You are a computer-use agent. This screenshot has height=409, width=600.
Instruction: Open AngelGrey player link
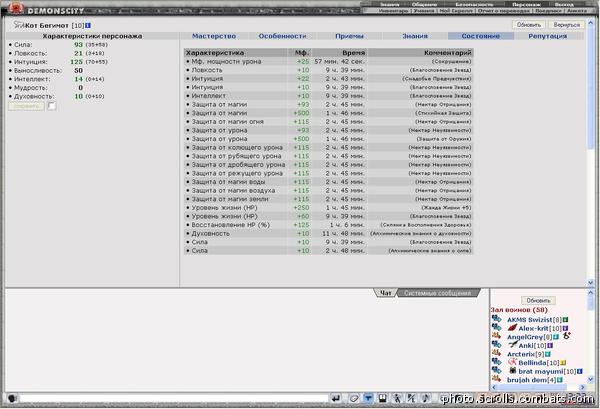(x=525, y=337)
